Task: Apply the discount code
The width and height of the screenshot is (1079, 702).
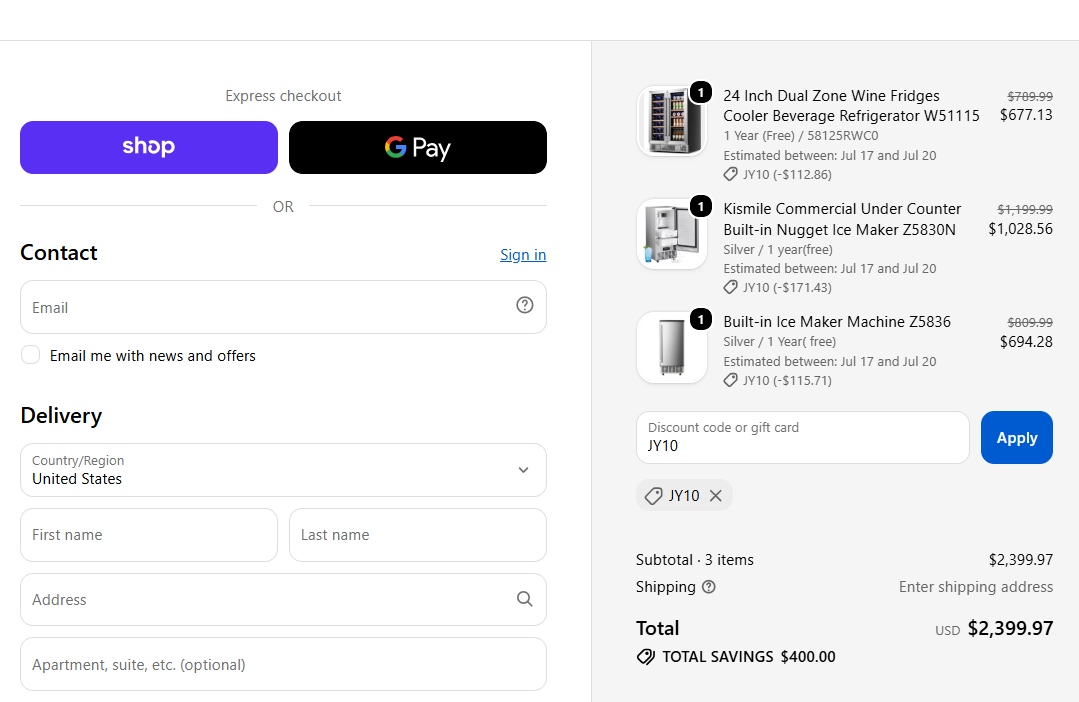Action: [x=1016, y=438]
